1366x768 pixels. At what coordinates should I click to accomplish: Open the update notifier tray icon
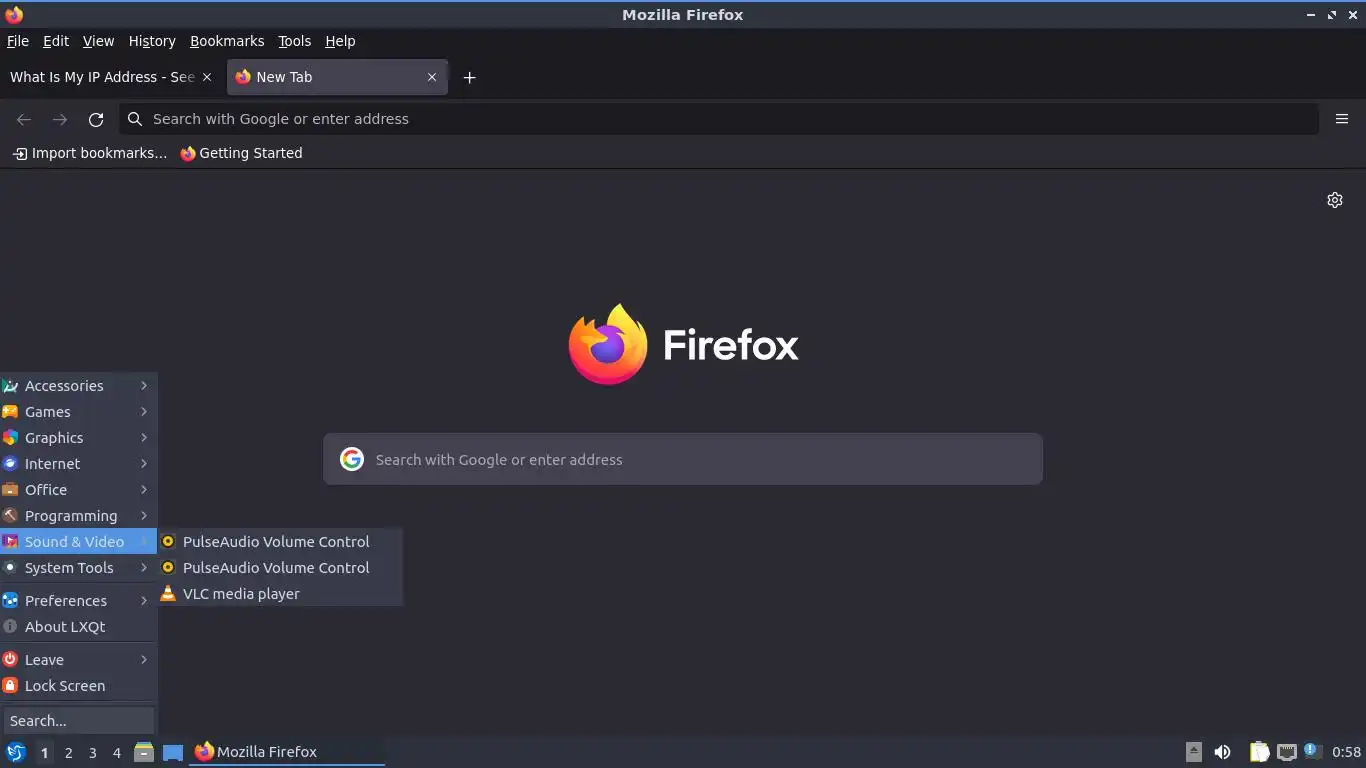click(1313, 752)
